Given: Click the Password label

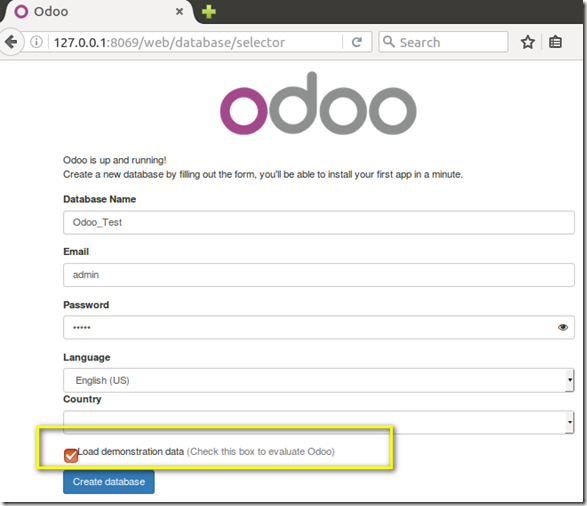Looking at the screenshot, I should [86, 305].
